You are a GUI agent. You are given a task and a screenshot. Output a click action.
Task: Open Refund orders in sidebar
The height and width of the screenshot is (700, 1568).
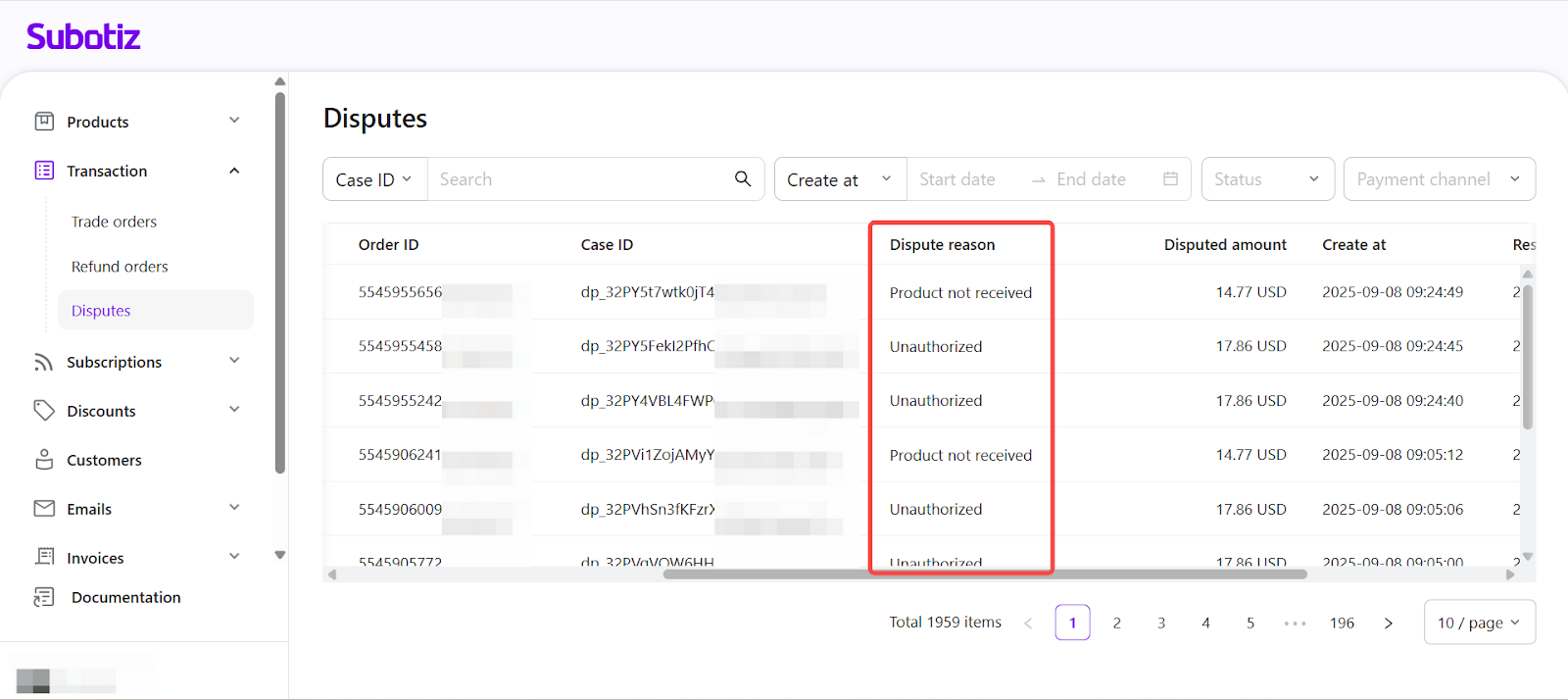[120, 267]
